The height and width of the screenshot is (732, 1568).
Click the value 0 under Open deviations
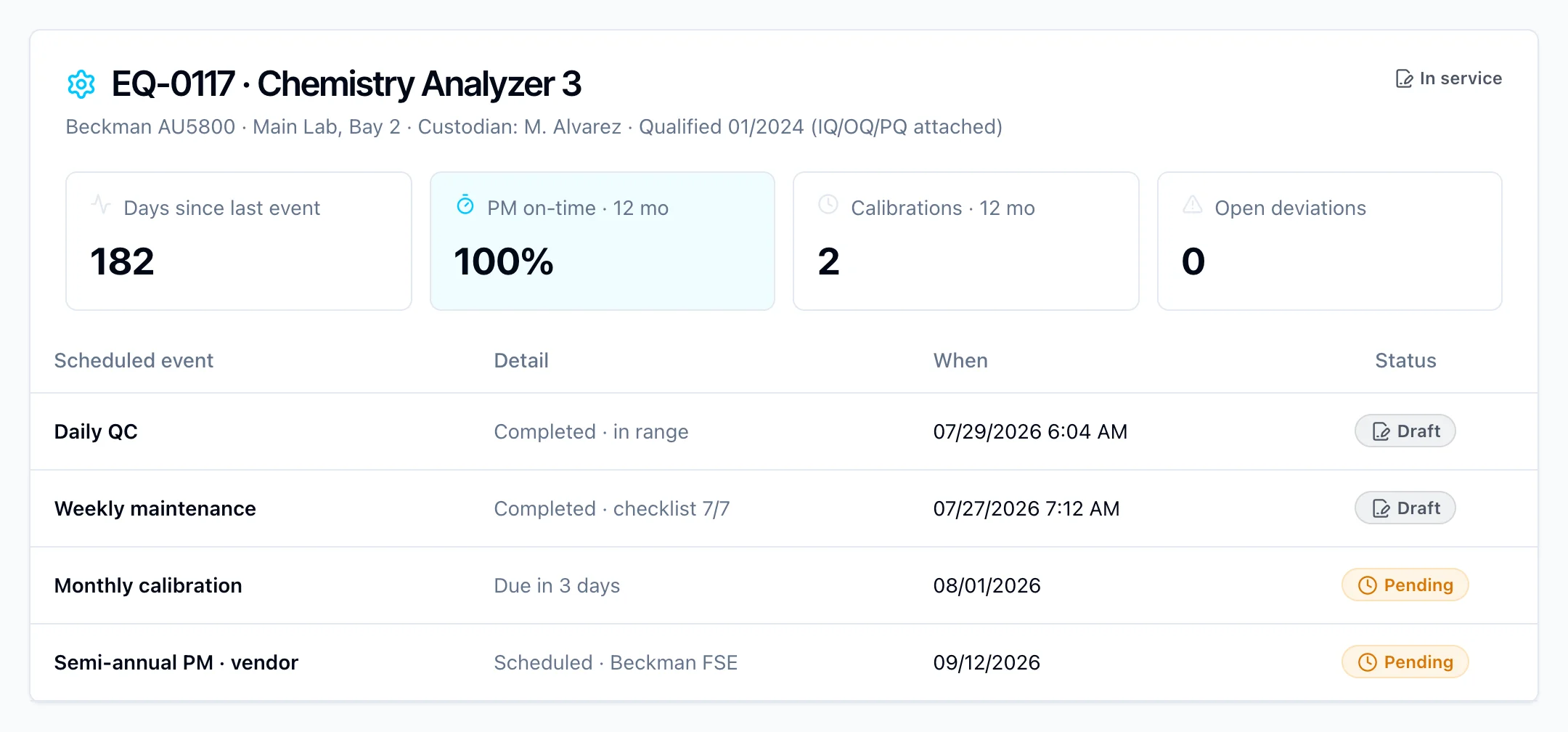pos(1193,261)
